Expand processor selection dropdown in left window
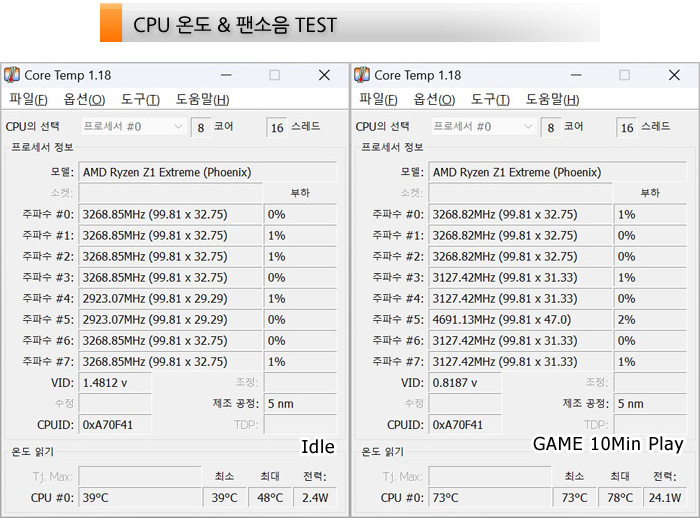The image size is (700, 522). 178,127
